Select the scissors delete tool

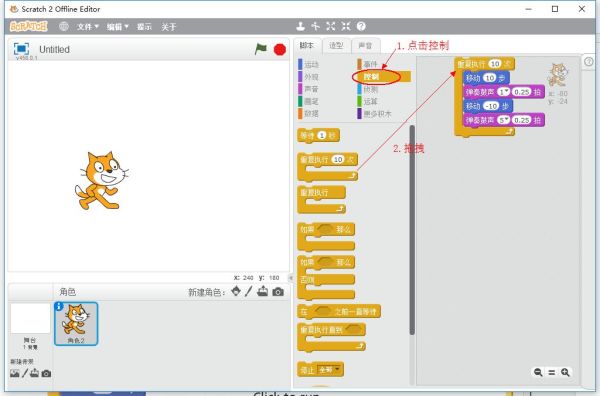[x=316, y=26]
